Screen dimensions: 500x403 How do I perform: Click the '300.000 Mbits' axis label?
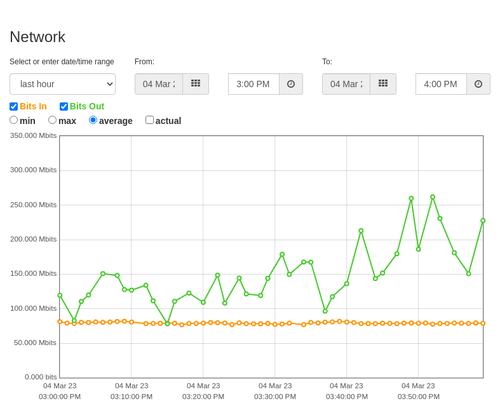(x=33, y=170)
